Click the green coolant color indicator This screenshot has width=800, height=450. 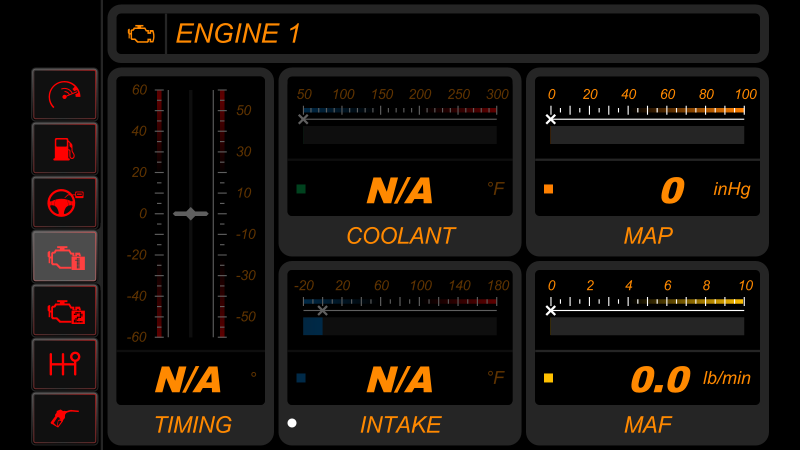tap(301, 189)
